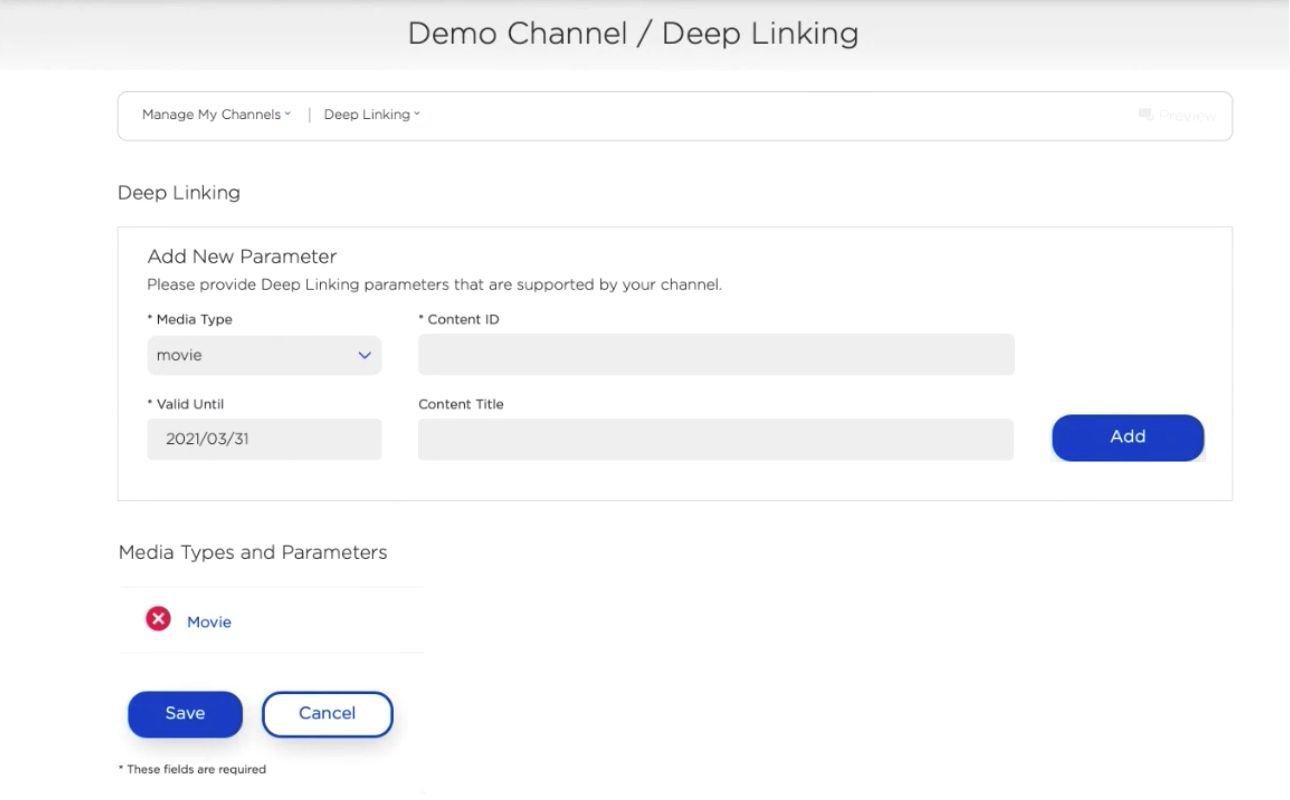Image resolution: width=1290 pixels, height=800 pixels.
Task: Click the Content Title field label
Action: 461,404
